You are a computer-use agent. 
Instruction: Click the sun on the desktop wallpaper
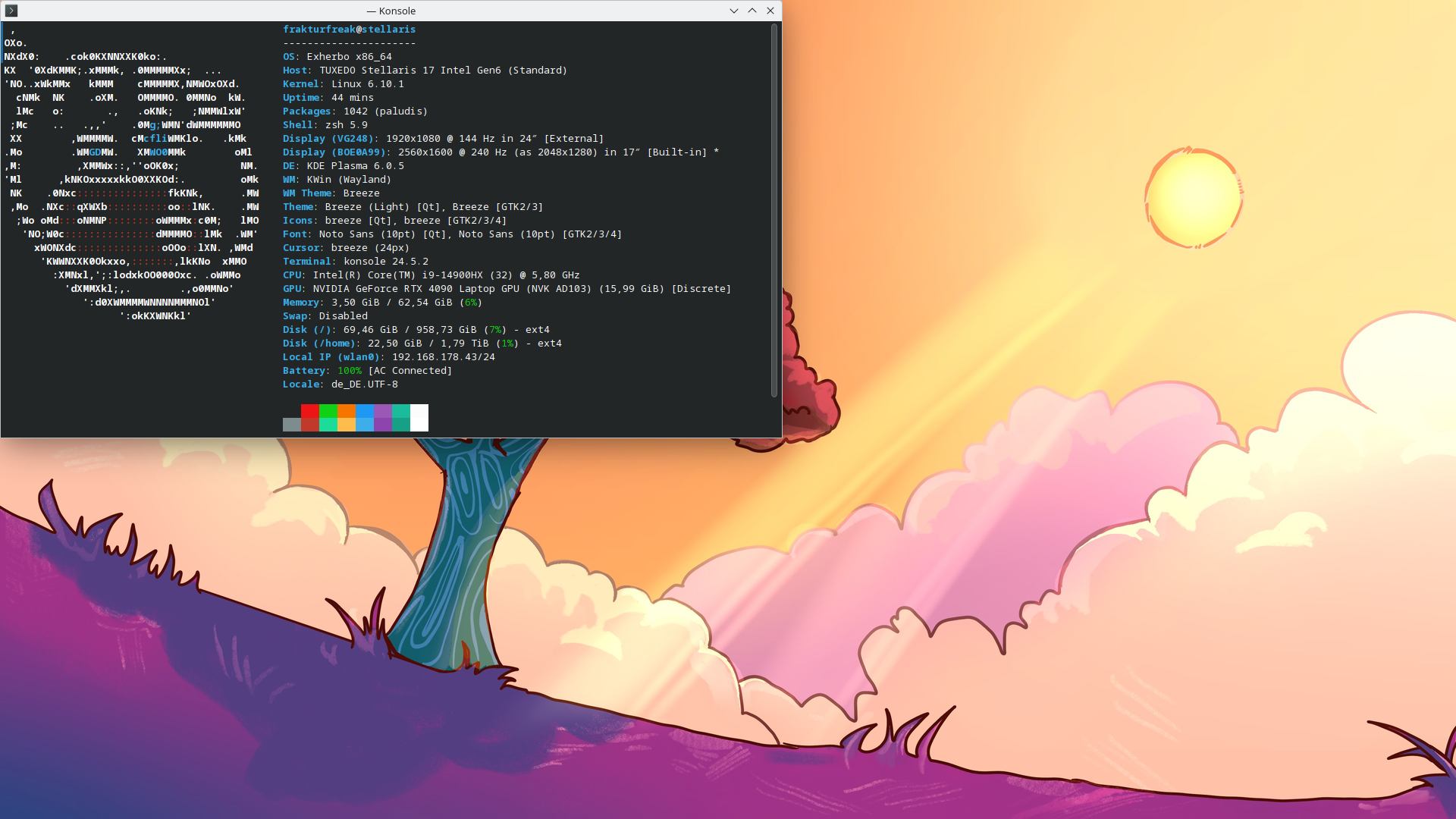(x=1193, y=197)
